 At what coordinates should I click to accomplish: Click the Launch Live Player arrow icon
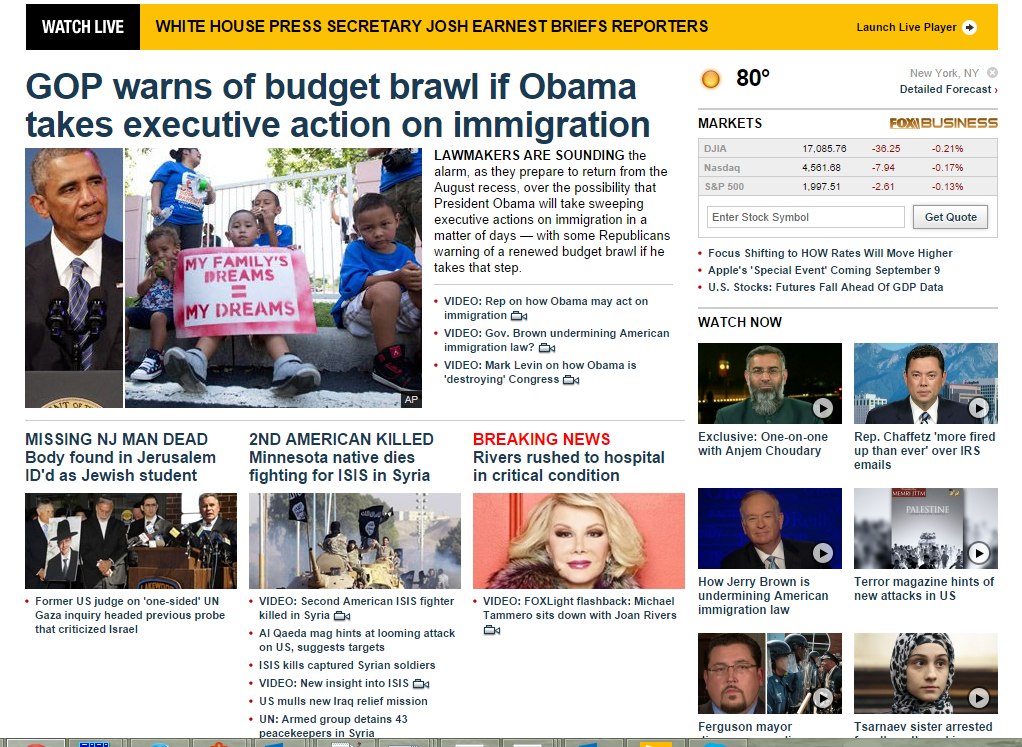click(x=970, y=27)
